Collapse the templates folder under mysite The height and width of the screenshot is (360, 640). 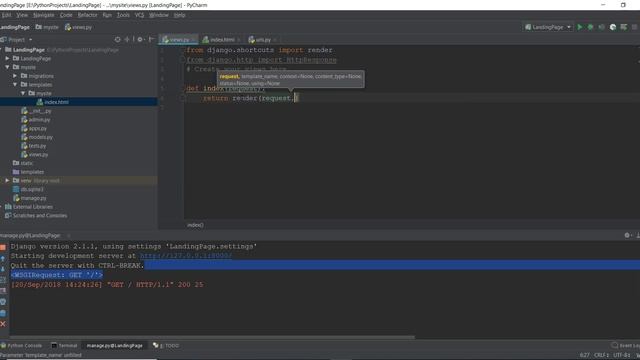15,84
